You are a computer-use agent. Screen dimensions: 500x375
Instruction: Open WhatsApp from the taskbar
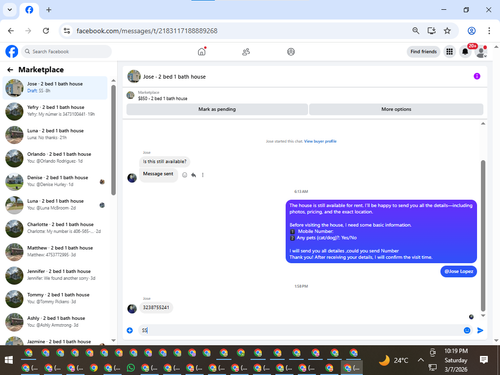pyautogui.click(x=131, y=368)
